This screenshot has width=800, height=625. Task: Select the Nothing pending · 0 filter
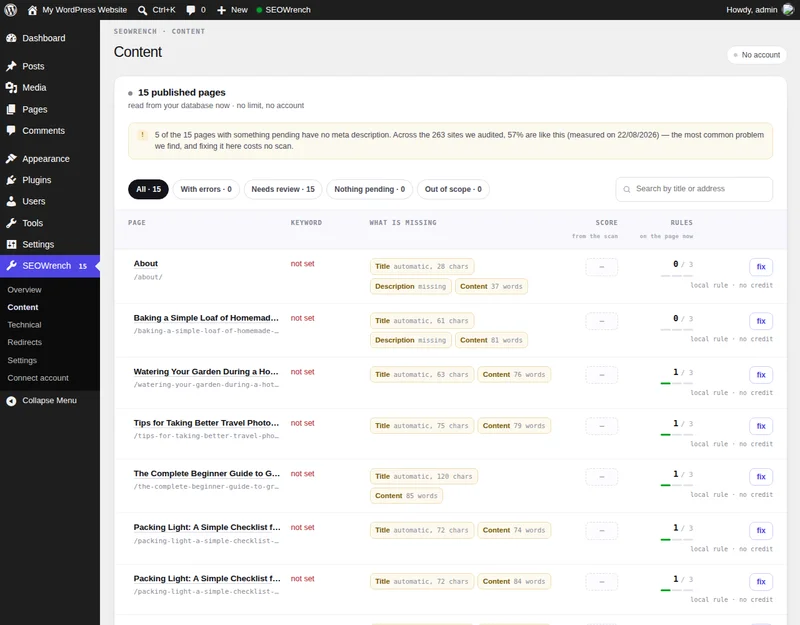[x=369, y=189]
